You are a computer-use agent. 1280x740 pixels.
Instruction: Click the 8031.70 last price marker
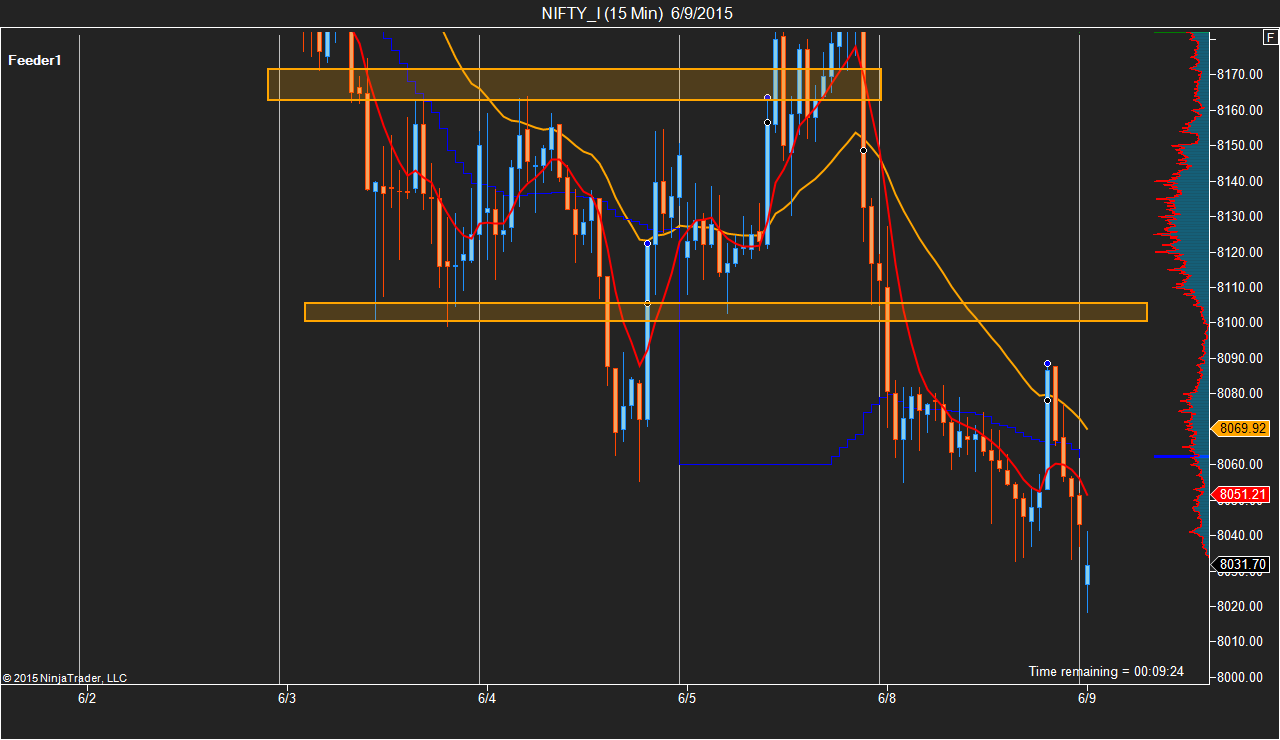click(1240, 564)
